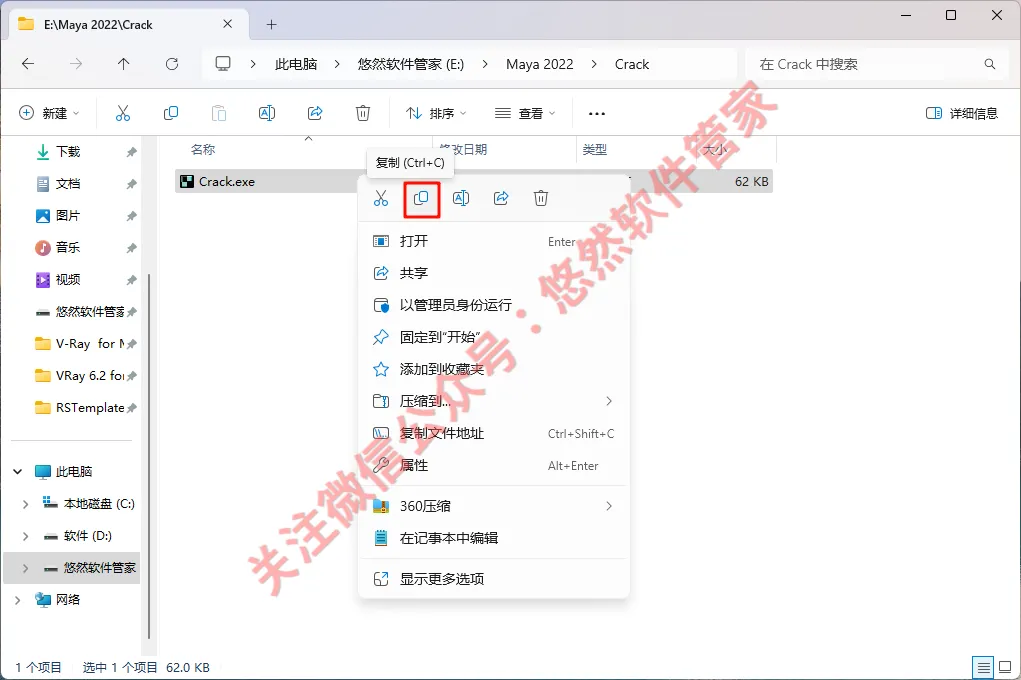Click the breadcrumb chevron after 此电脑

(337, 64)
